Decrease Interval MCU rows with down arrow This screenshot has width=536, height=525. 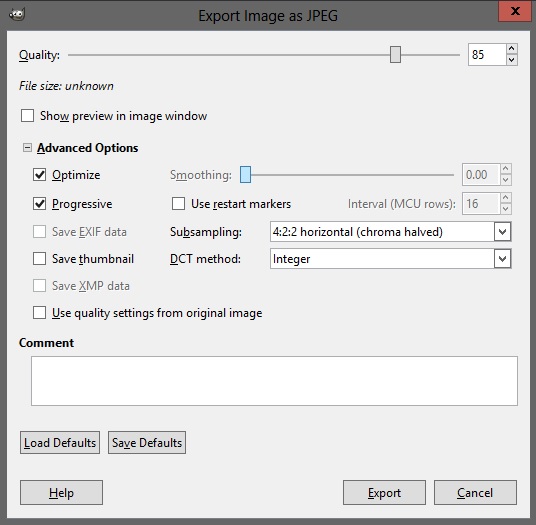pos(506,209)
